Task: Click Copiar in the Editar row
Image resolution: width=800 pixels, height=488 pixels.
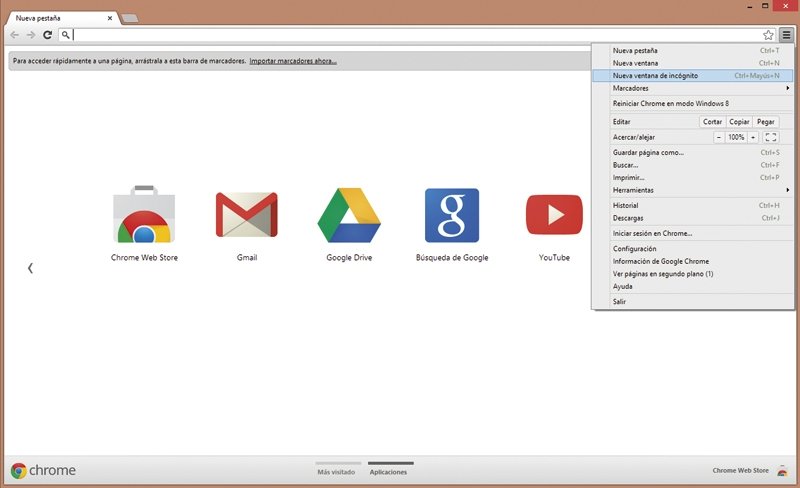Action: click(739, 121)
